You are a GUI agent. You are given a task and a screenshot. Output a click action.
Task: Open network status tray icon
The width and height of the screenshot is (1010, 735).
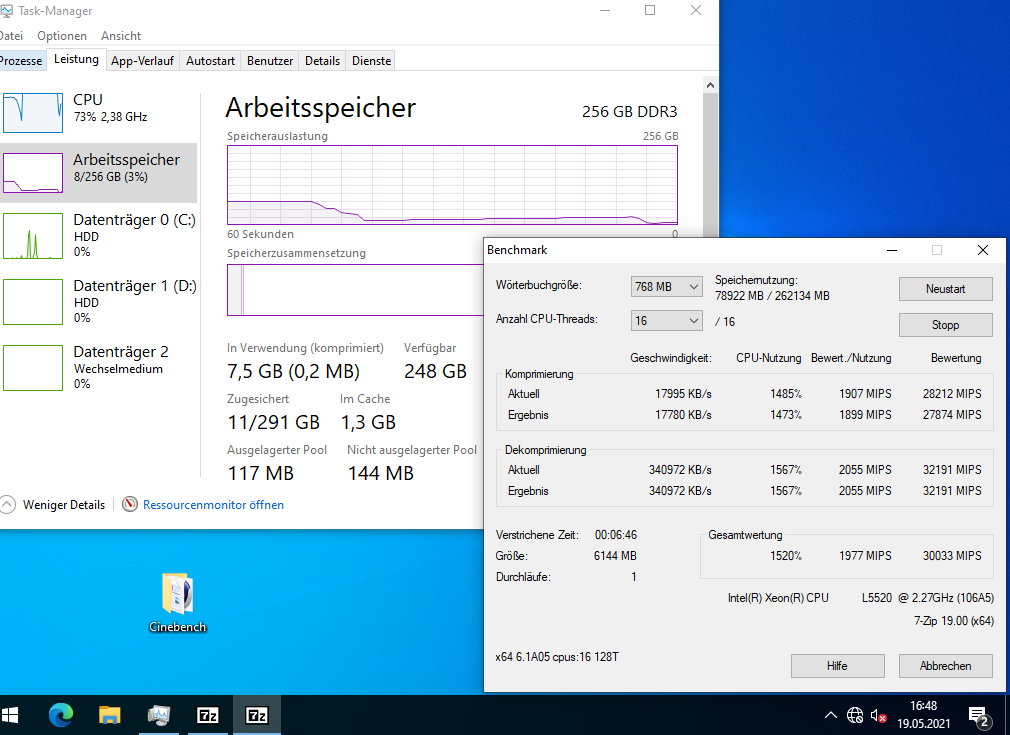click(855, 715)
